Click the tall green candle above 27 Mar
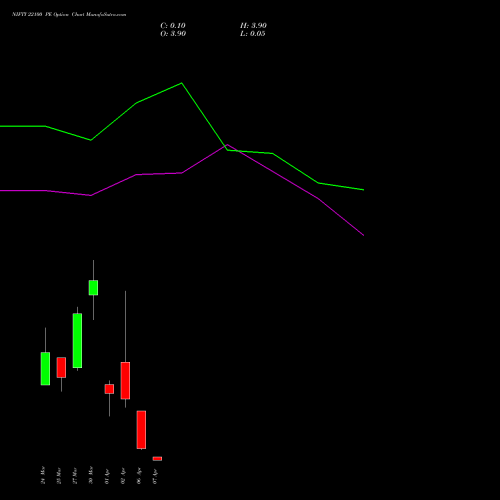The image size is (500, 500). click(x=77, y=341)
